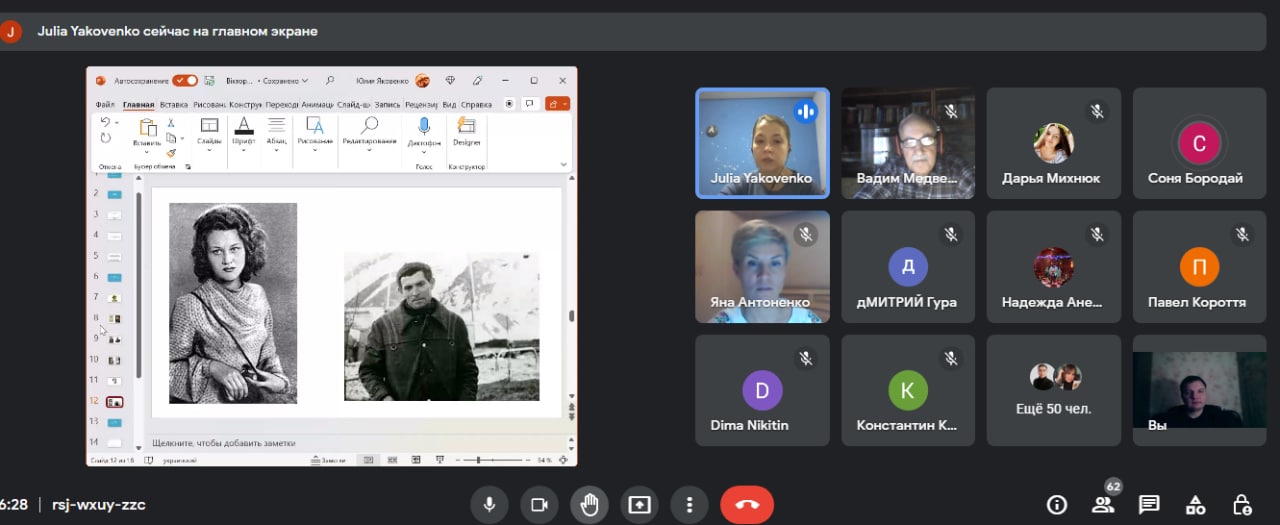The height and width of the screenshot is (525, 1280).
Task: Open the Файл menu in PowerPoint
Action: point(105,104)
